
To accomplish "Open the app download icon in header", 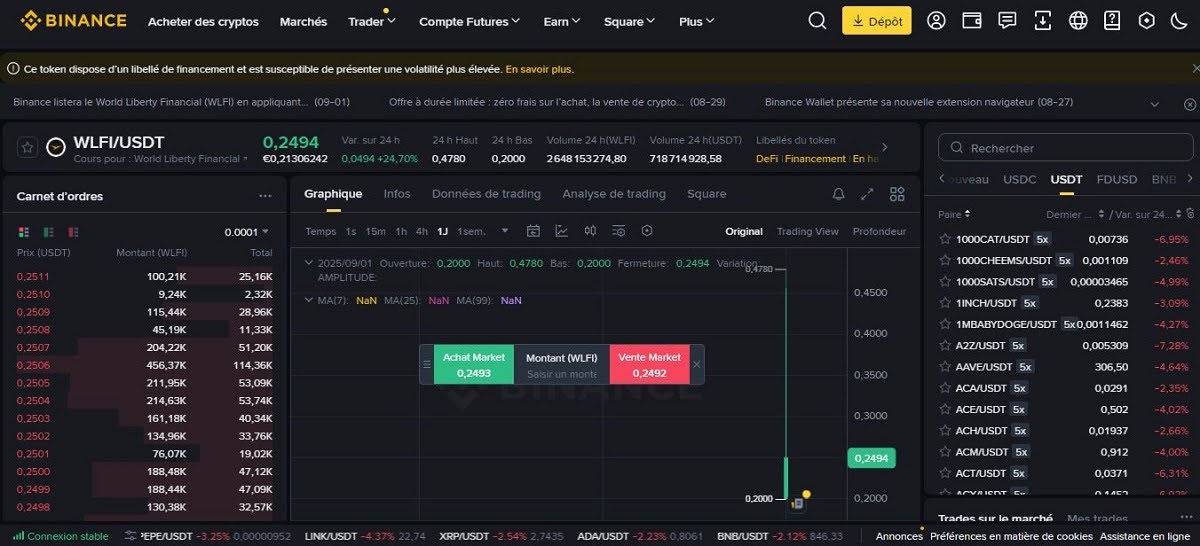I will click(1043, 20).
